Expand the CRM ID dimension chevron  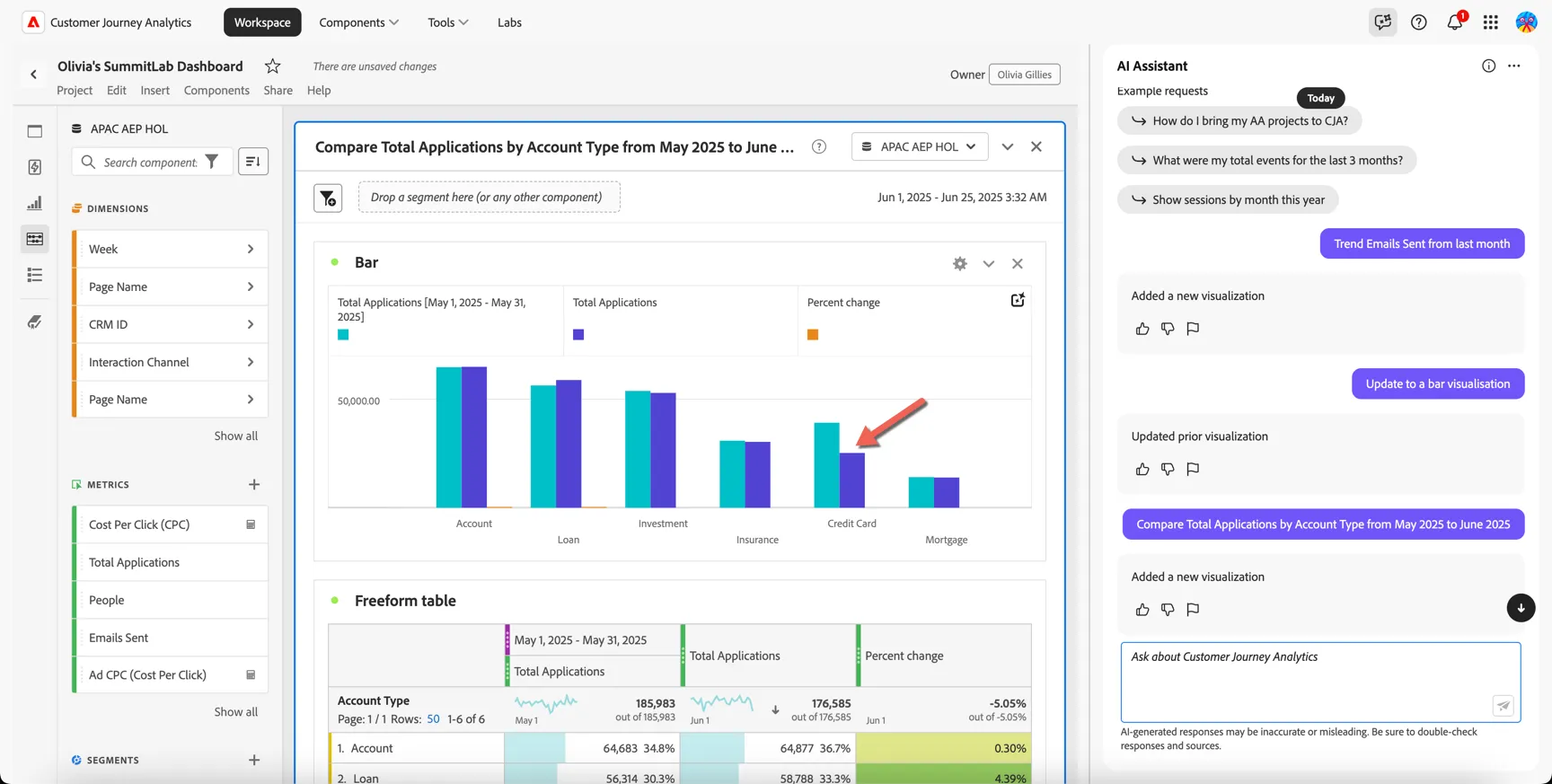(x=251, y=324)
